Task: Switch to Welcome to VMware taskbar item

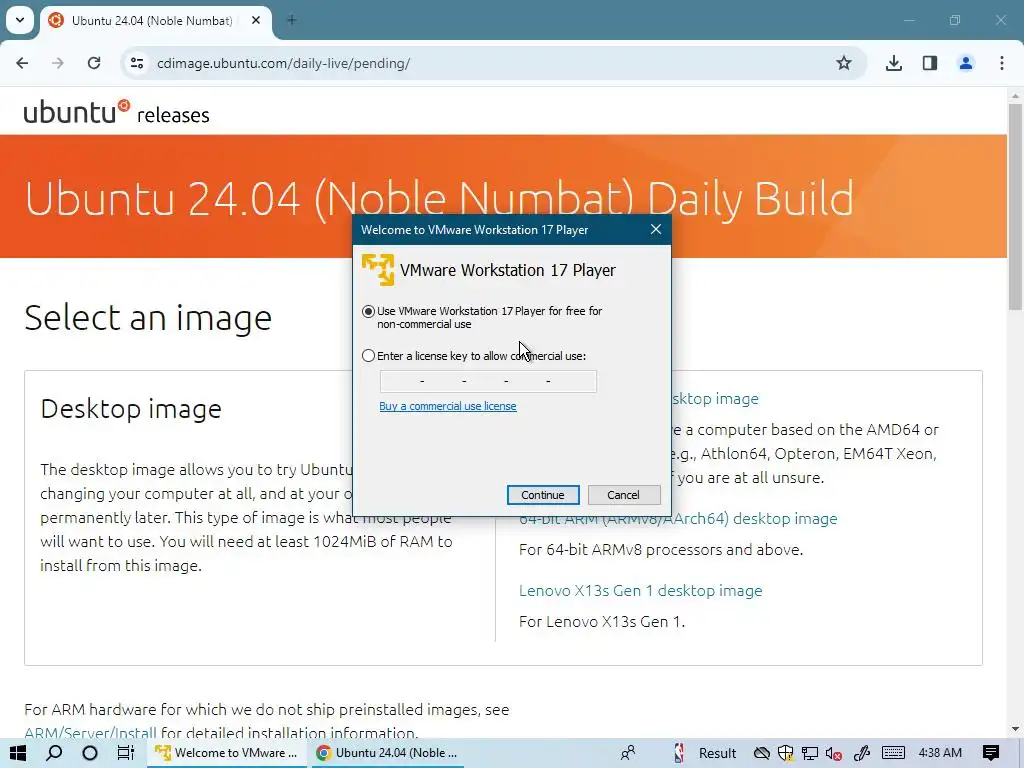Action: coord(227,753)
